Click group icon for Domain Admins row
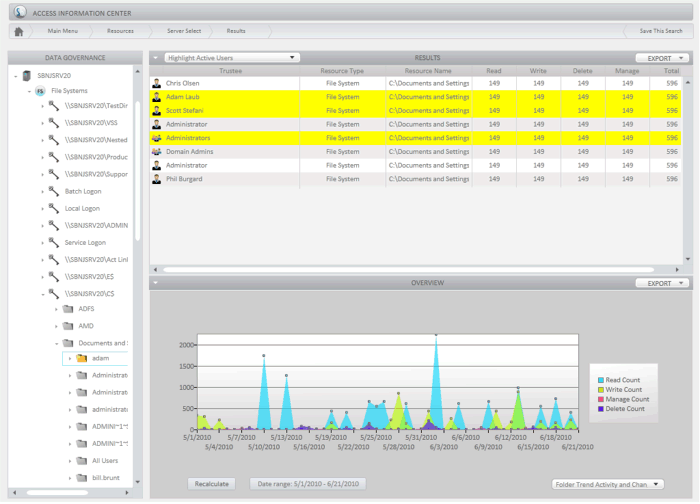Image resolution: width=700 pixels, height=504 pixels. pyautogui.click(x=157, y=152)
